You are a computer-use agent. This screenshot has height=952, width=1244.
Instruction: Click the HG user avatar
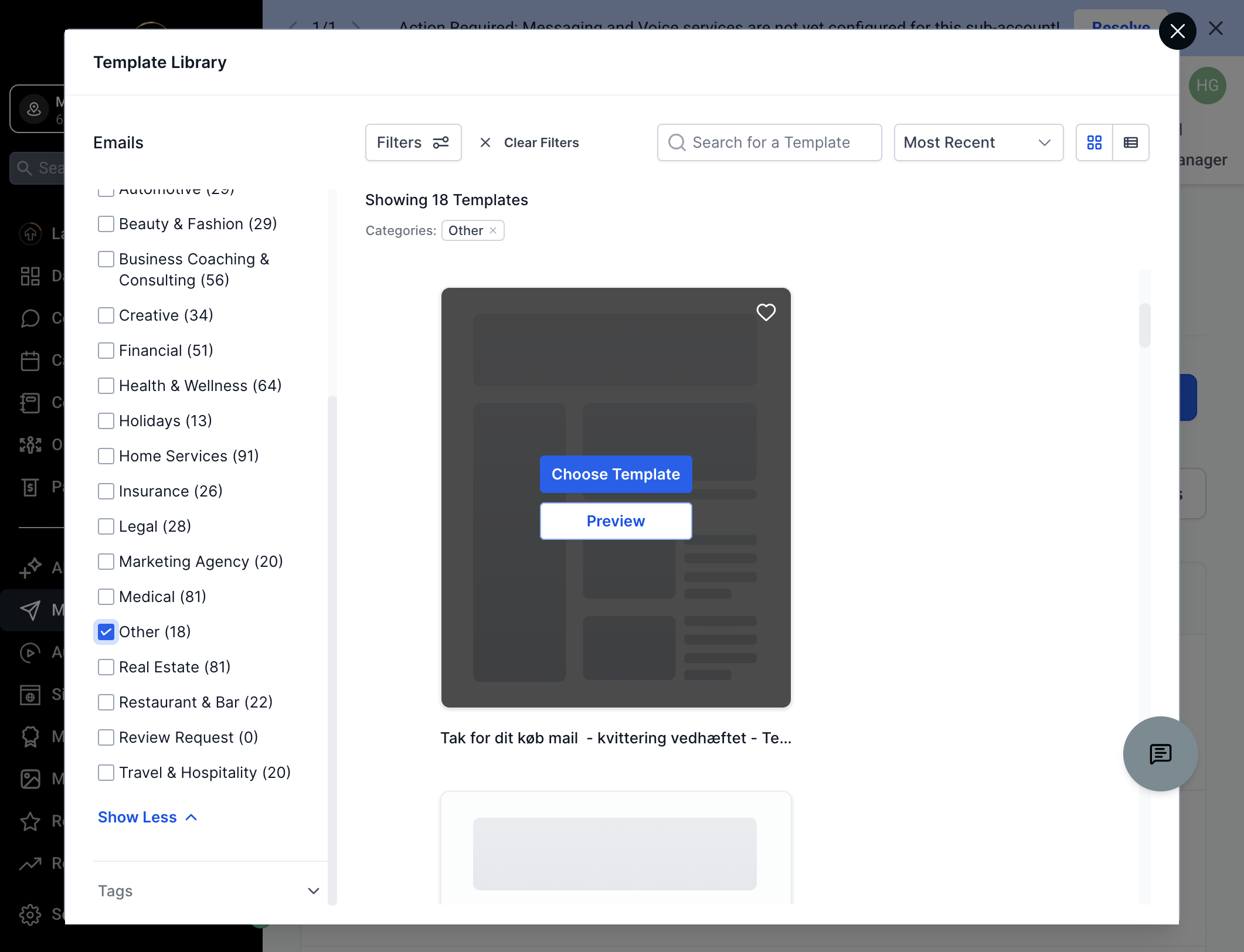[1207, 86]
